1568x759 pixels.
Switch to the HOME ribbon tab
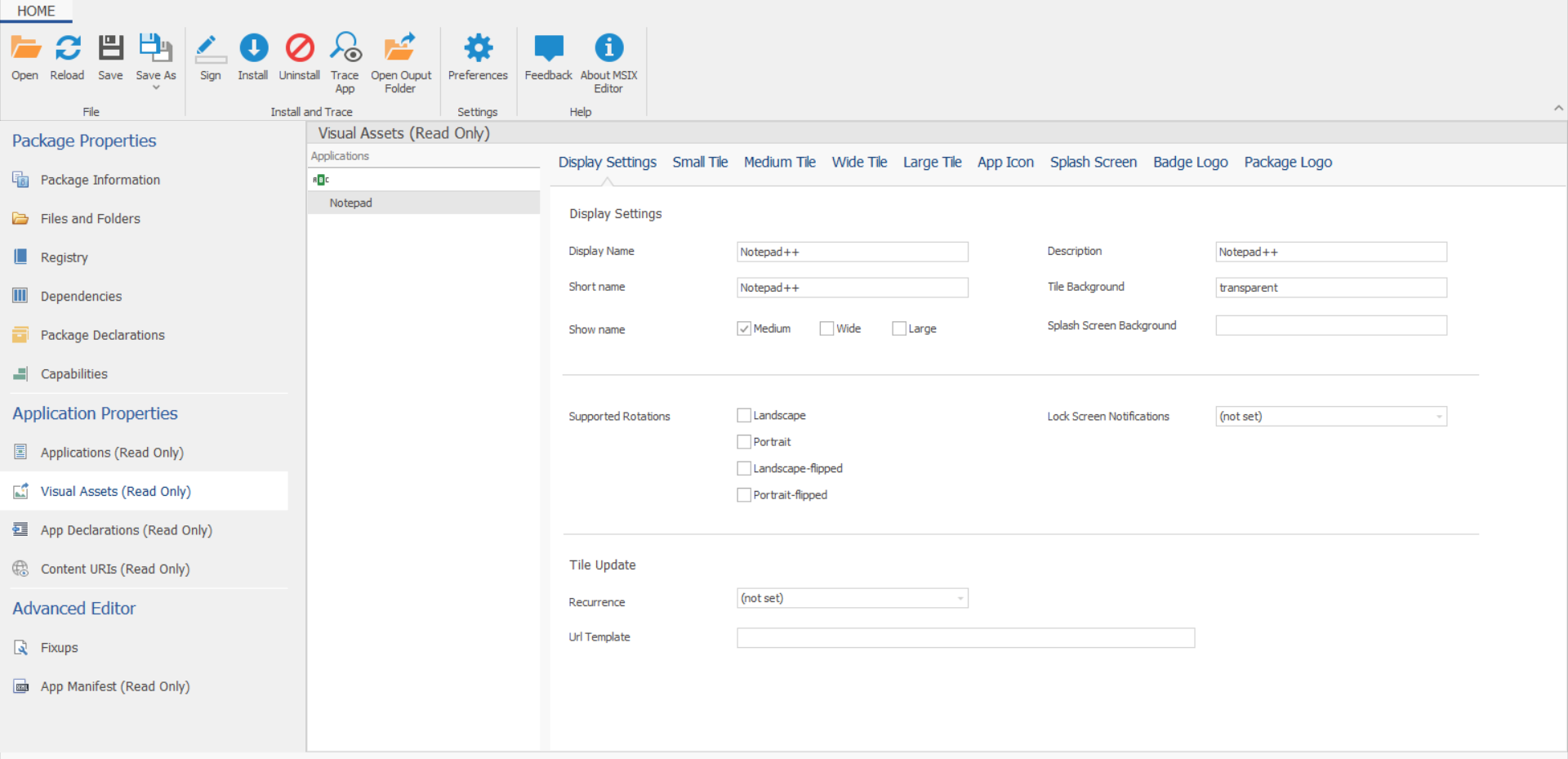pyautogui.click(x=36, y=11)
